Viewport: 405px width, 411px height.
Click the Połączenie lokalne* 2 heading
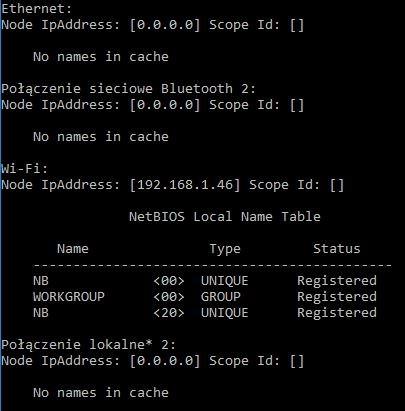pos(88,345)
